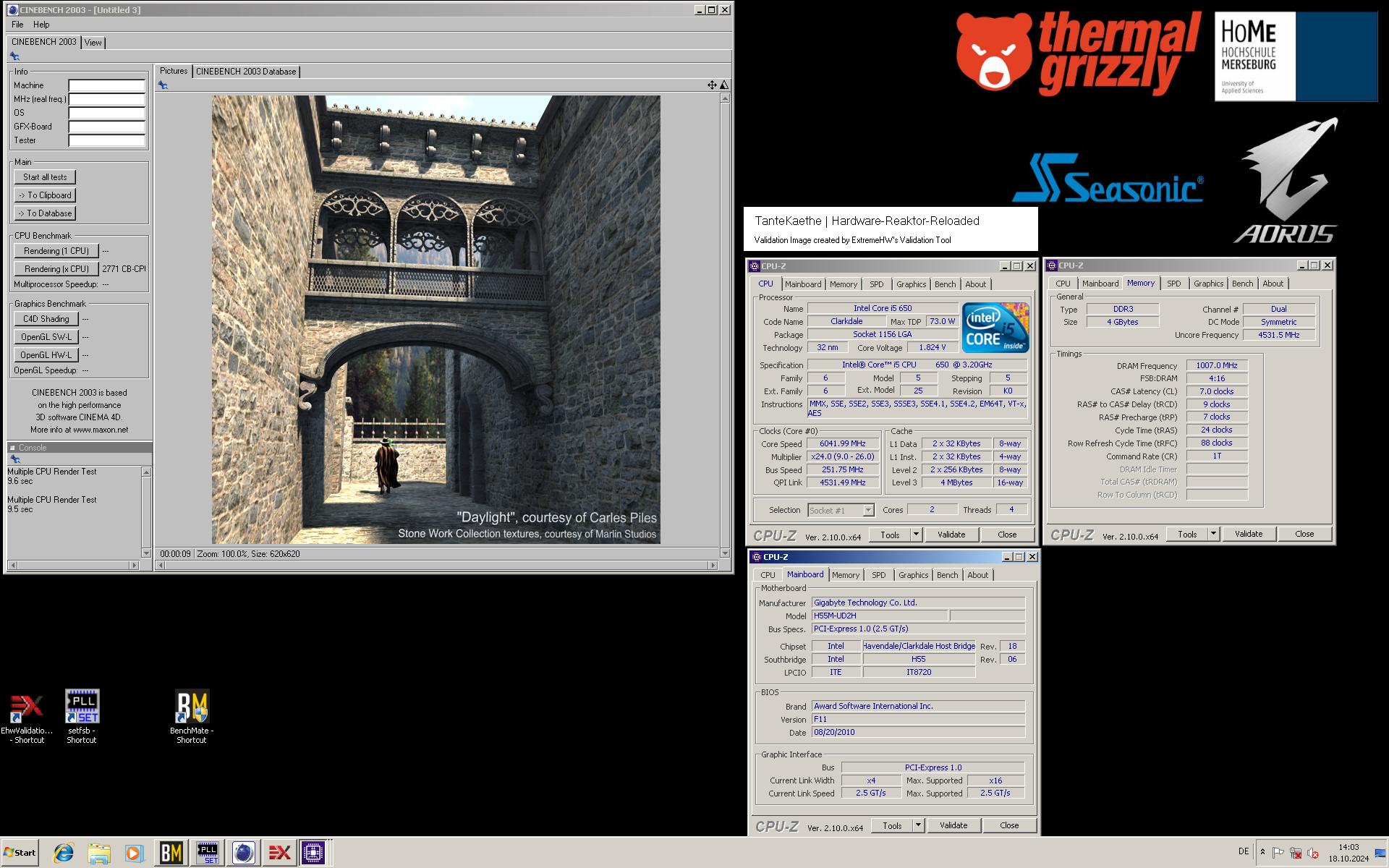Switch to the View tab in CINEBENCH
The image size is (1389, 868).
click(x=93, y=43)
